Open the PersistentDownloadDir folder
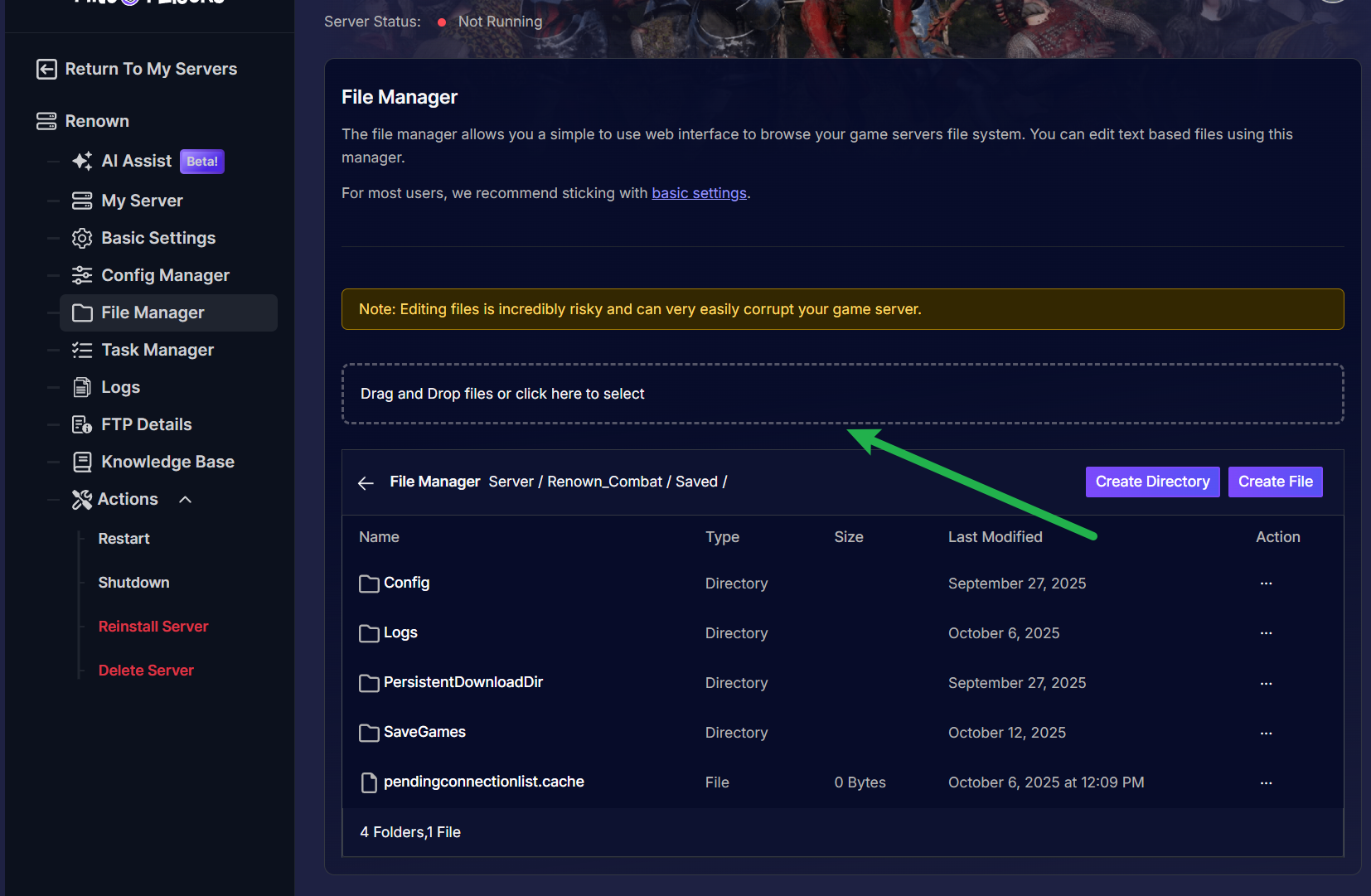The height and width of the screenshot is (896, 1371). [463, 682]
